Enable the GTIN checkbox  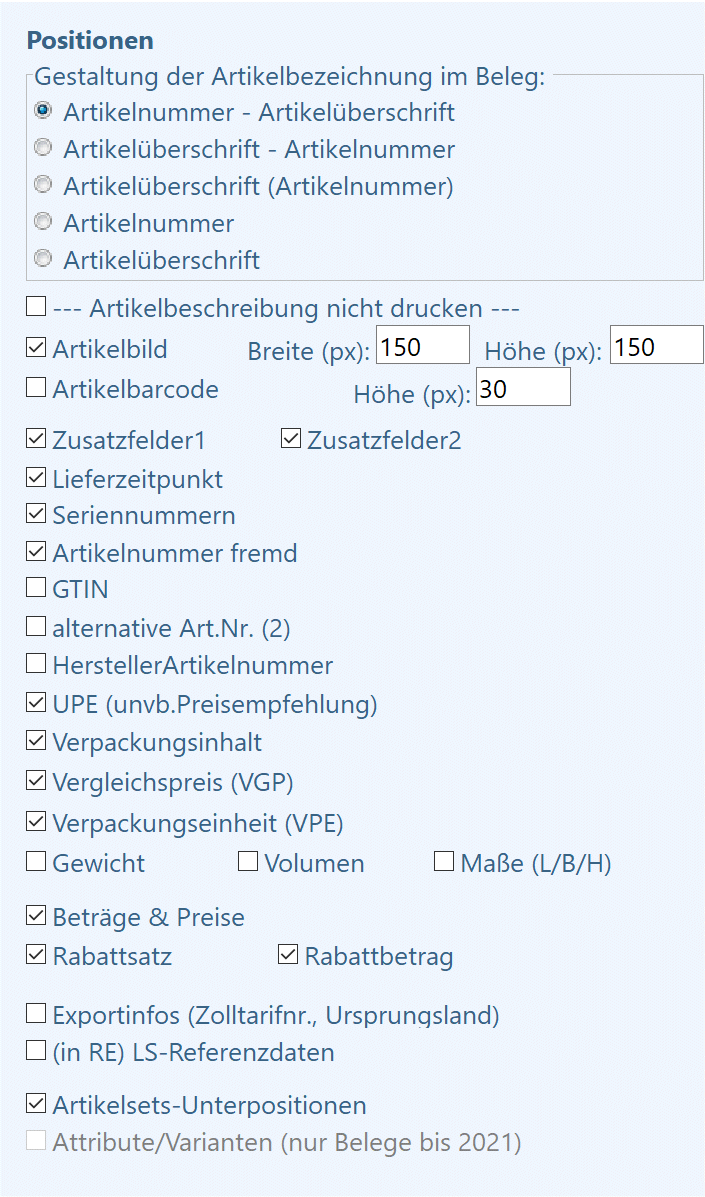(36, 588)
